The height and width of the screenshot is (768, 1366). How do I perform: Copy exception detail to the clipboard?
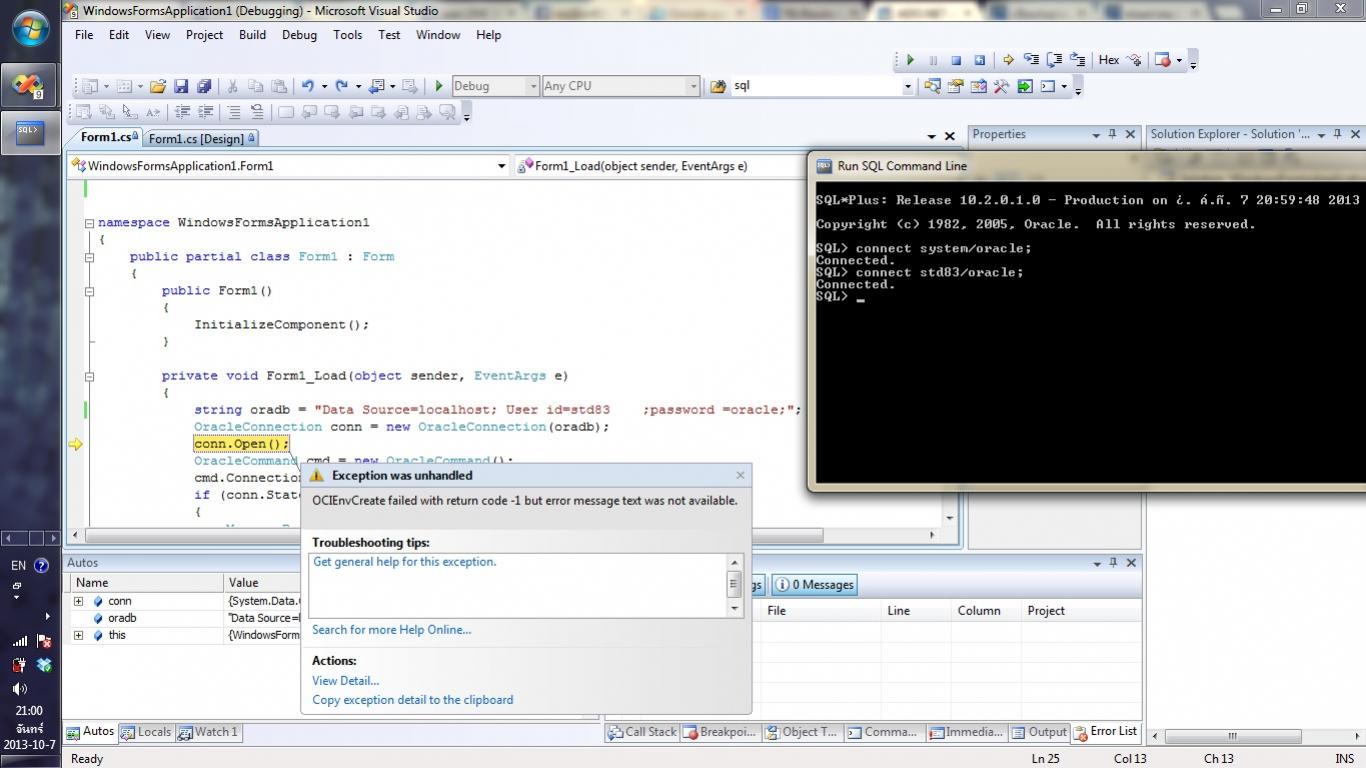(x=412, y=700)
